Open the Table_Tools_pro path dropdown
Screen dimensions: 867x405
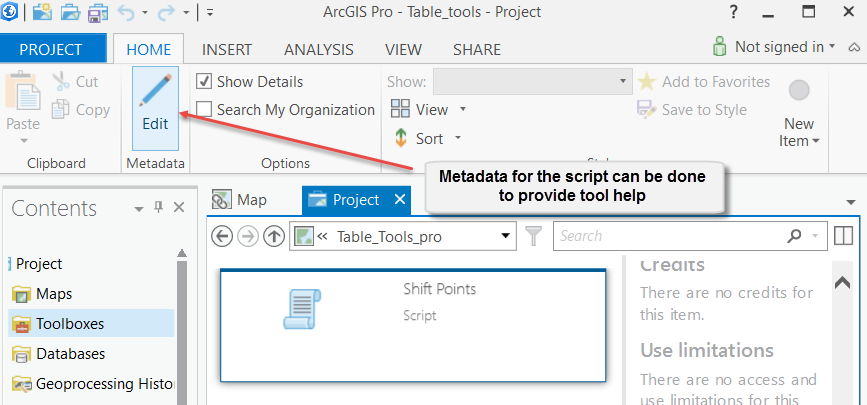coord(505,236)
